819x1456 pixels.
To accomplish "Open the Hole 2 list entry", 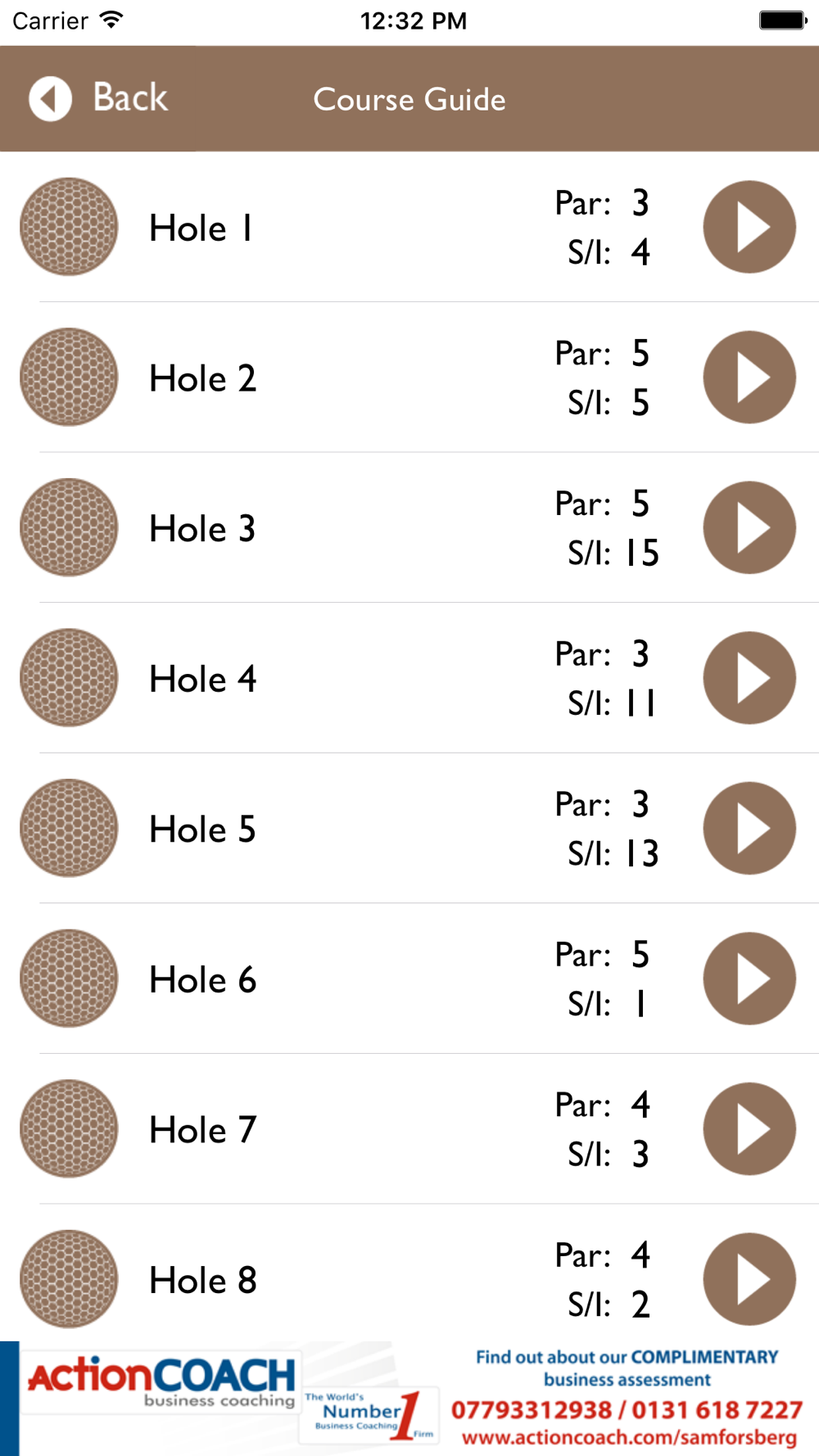I will click(202, 378).
